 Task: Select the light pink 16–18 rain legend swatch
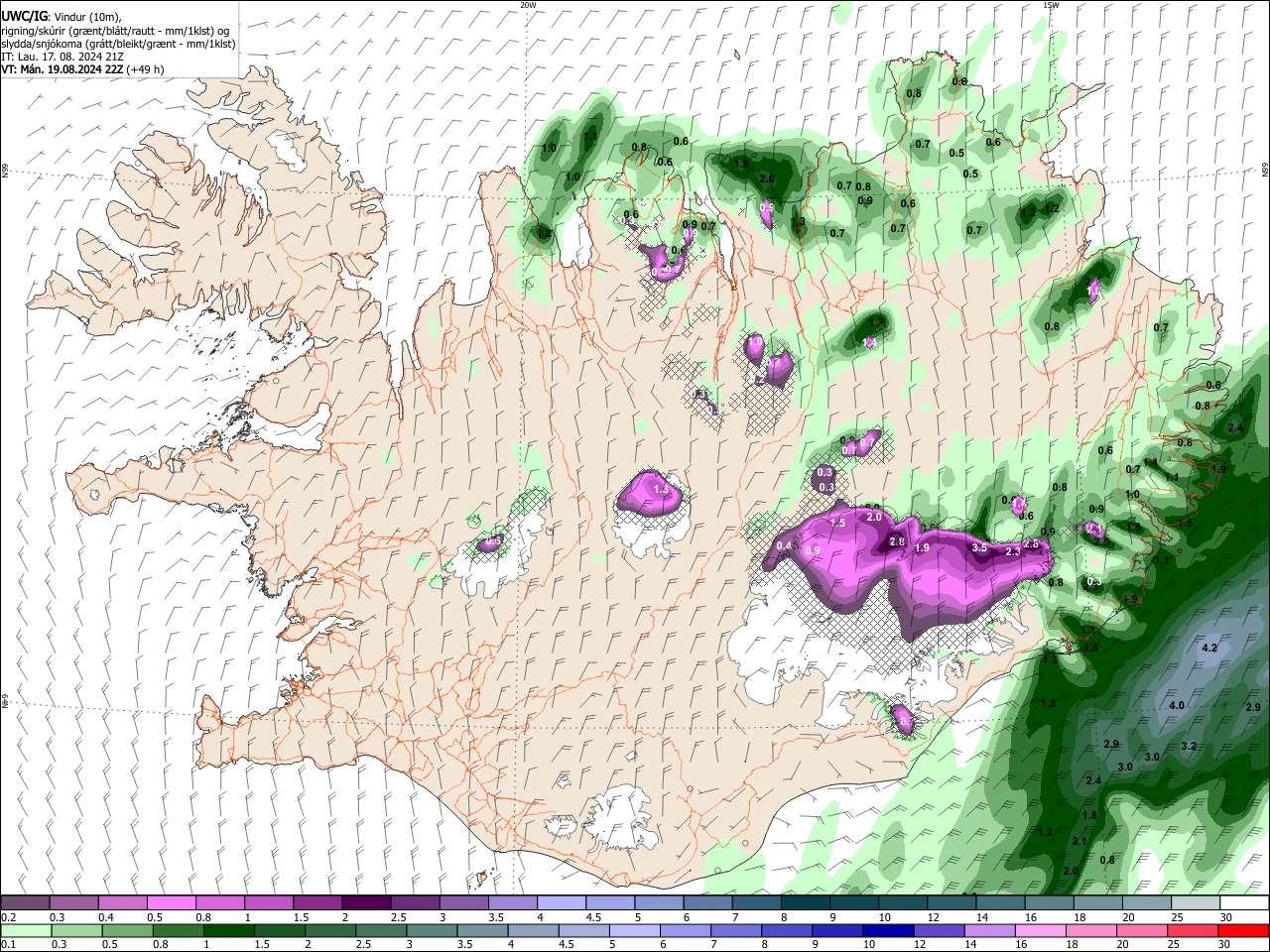[1042, 930]
